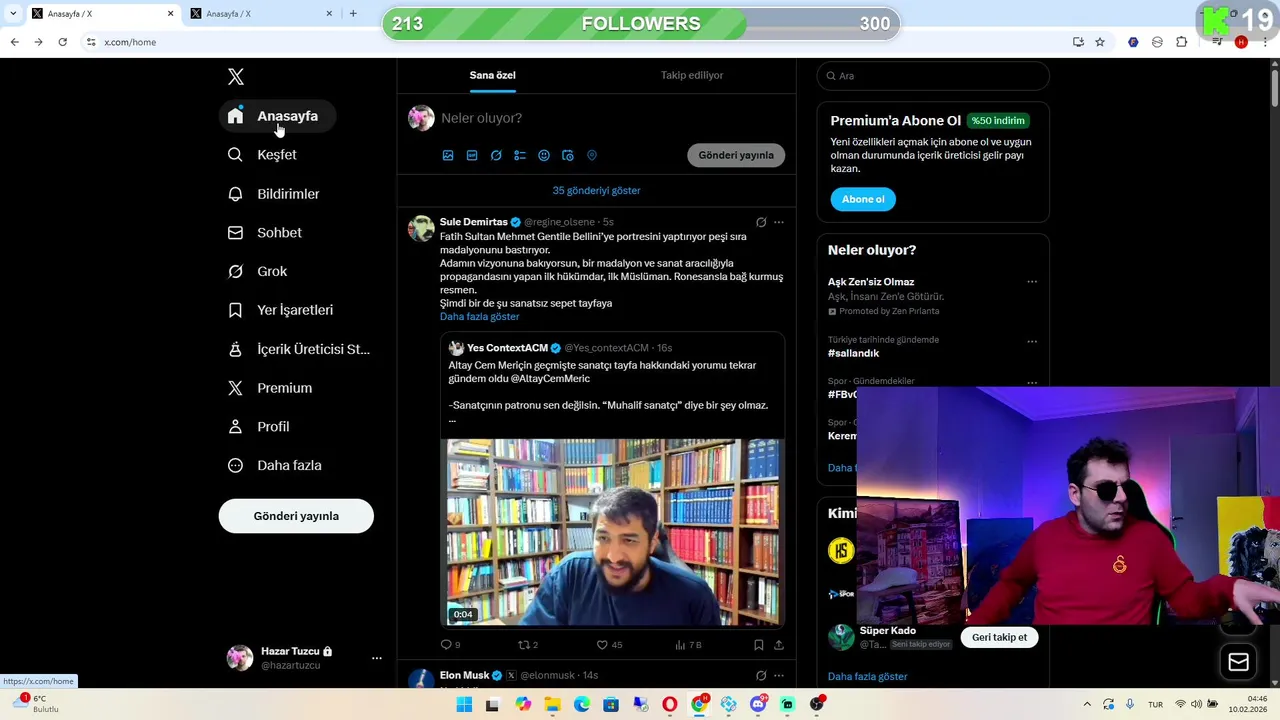
Task: Add an image to the post
Action: (x=448, y=155)
